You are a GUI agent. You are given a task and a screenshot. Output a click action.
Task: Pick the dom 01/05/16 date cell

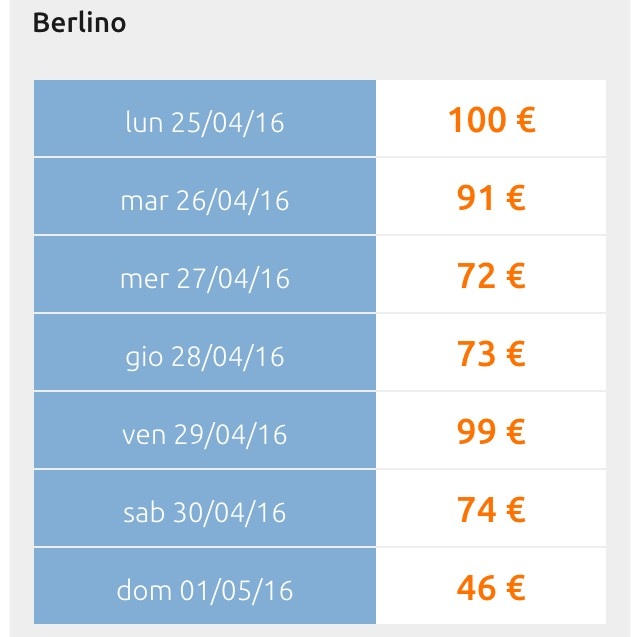point(205,590)
